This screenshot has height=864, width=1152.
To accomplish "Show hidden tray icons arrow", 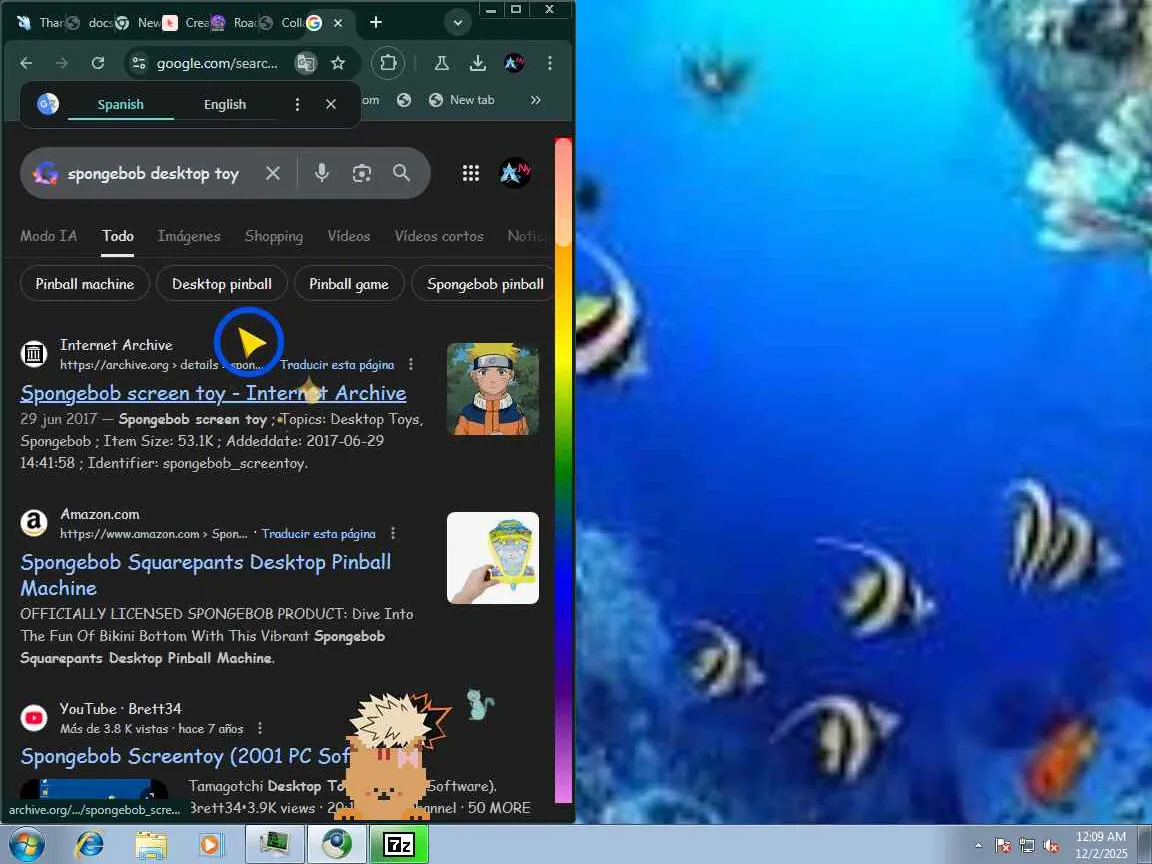I will pos(979,846).
